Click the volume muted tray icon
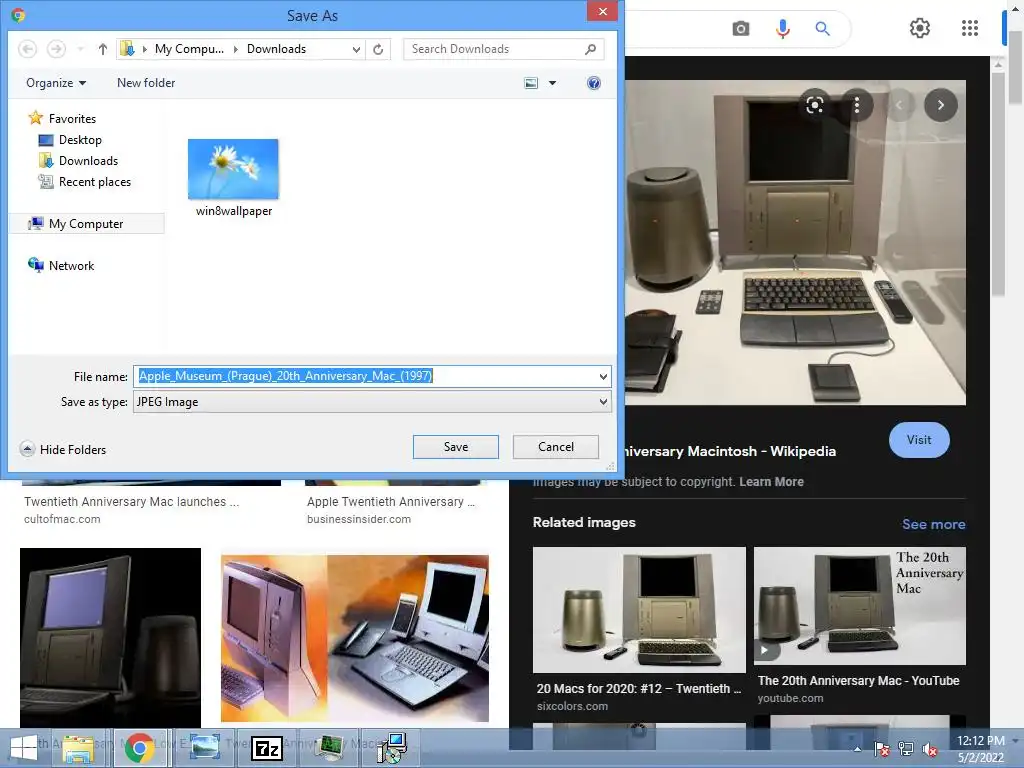 click(929, 749)
